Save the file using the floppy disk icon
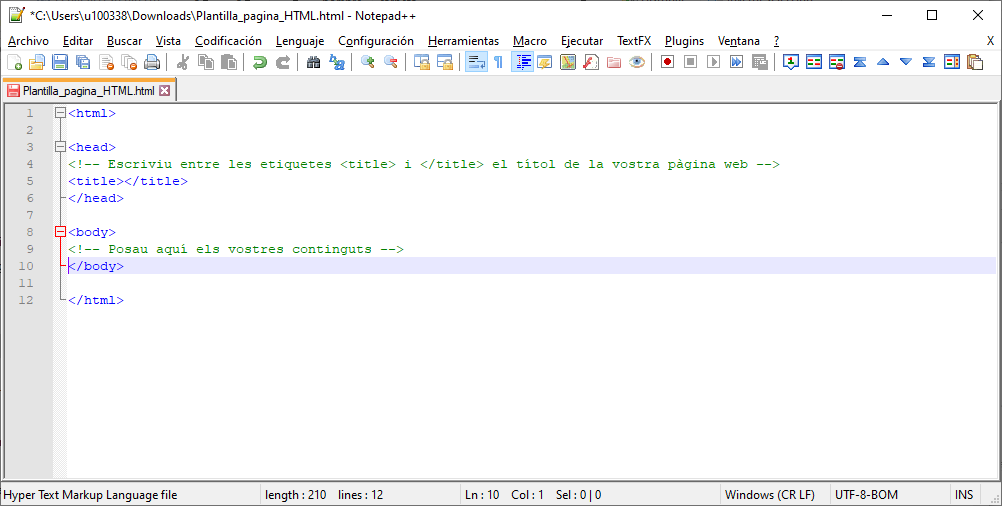This screenshot has width=1002, height=506. [x=60, y=62]
